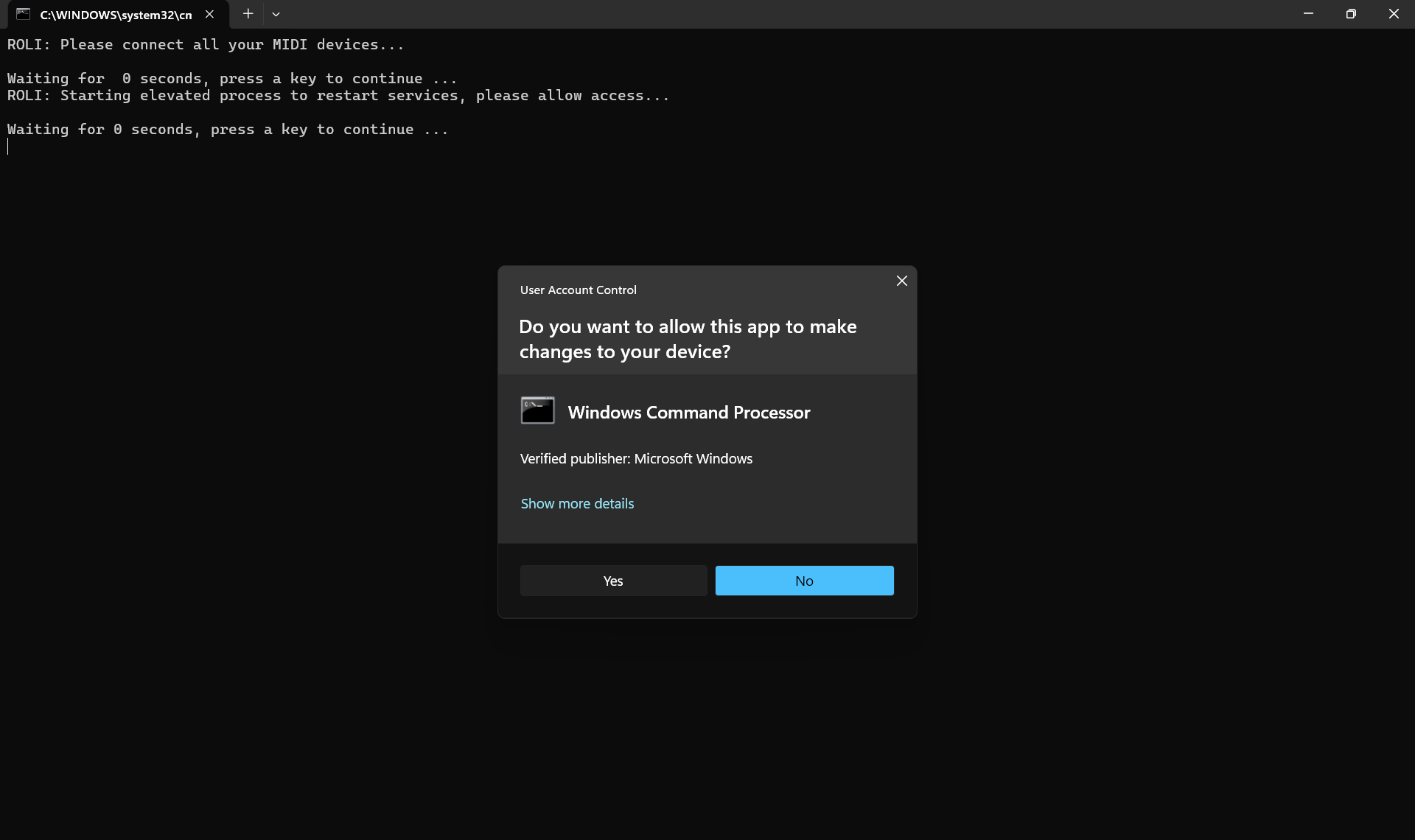Image resolution: width=1415 pixels, height=840 pixels.
Task: Close the terminal window
Action: [1393, 14]
